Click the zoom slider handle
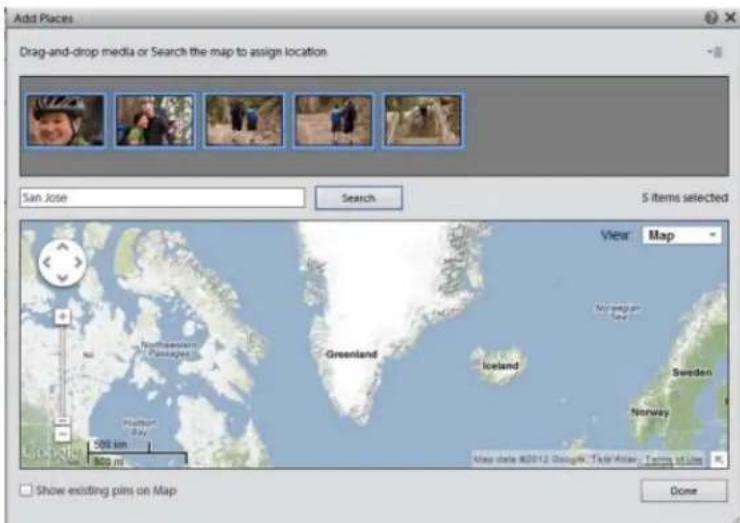Image resolution: width=740 pixels, height=523 pixels. pyautogui.click(x=62, y=420)
